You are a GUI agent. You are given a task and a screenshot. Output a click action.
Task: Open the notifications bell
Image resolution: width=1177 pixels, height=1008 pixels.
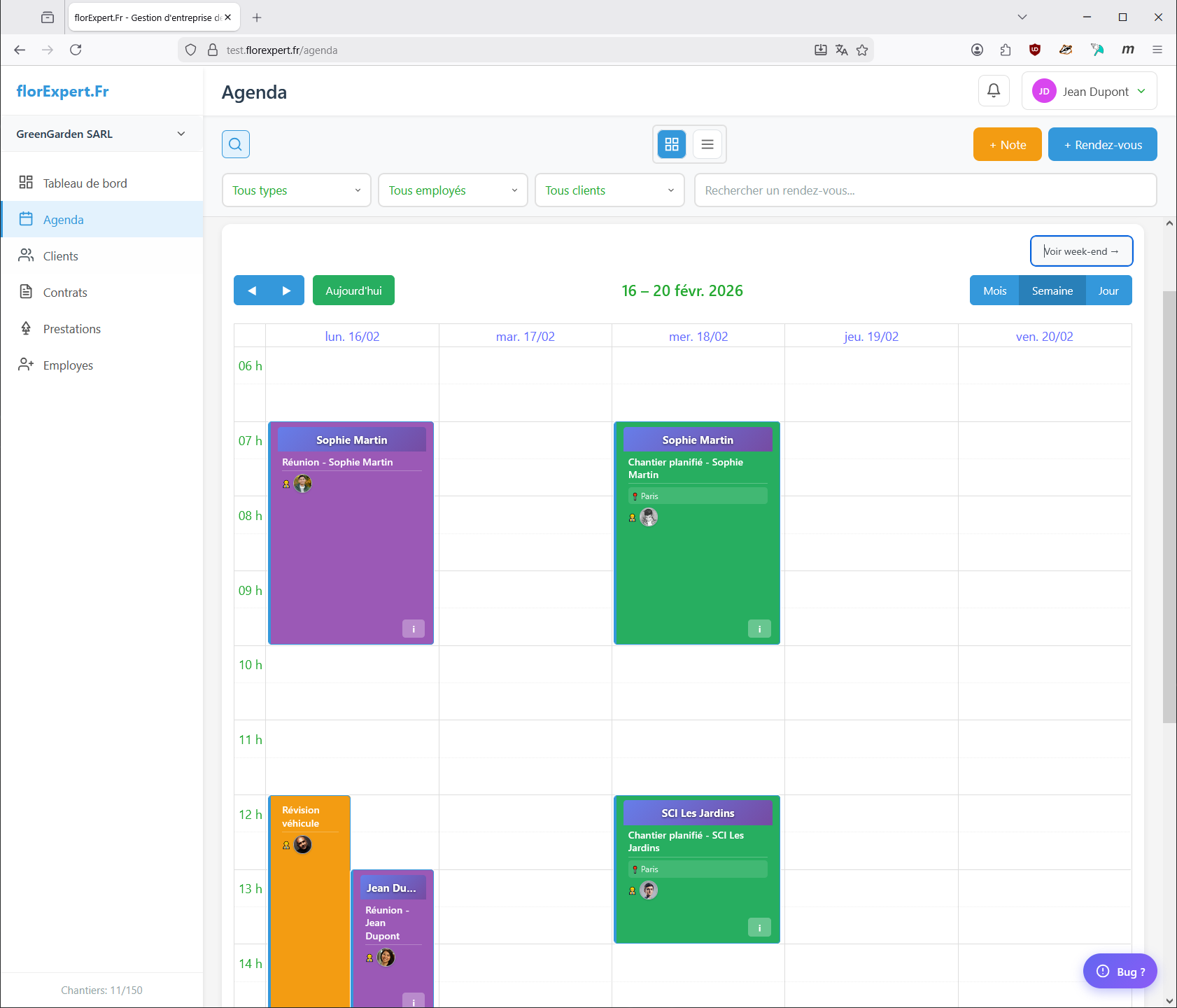(993, 91)
